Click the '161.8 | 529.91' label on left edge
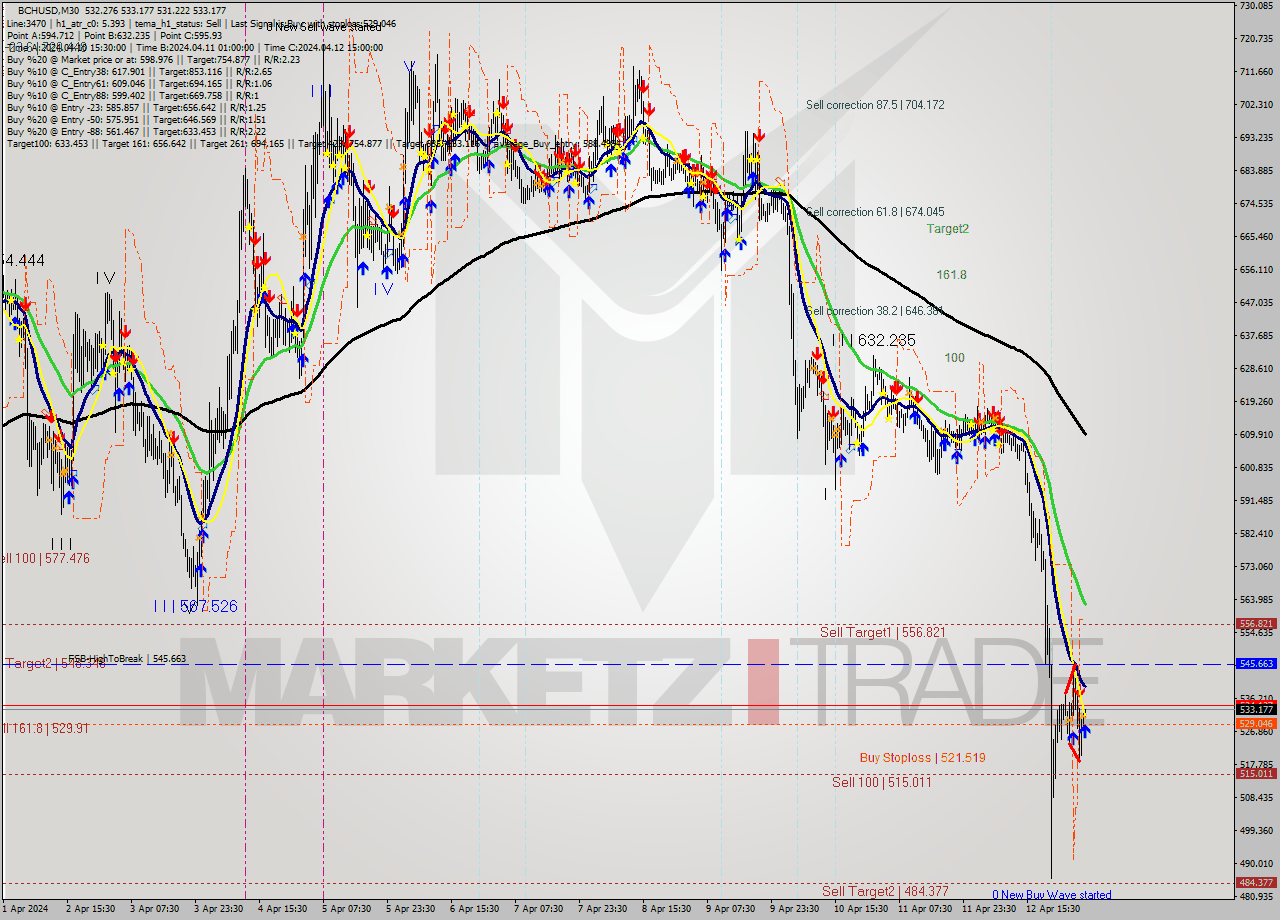Screen dimensions: 1280x920 coord(45,728)
